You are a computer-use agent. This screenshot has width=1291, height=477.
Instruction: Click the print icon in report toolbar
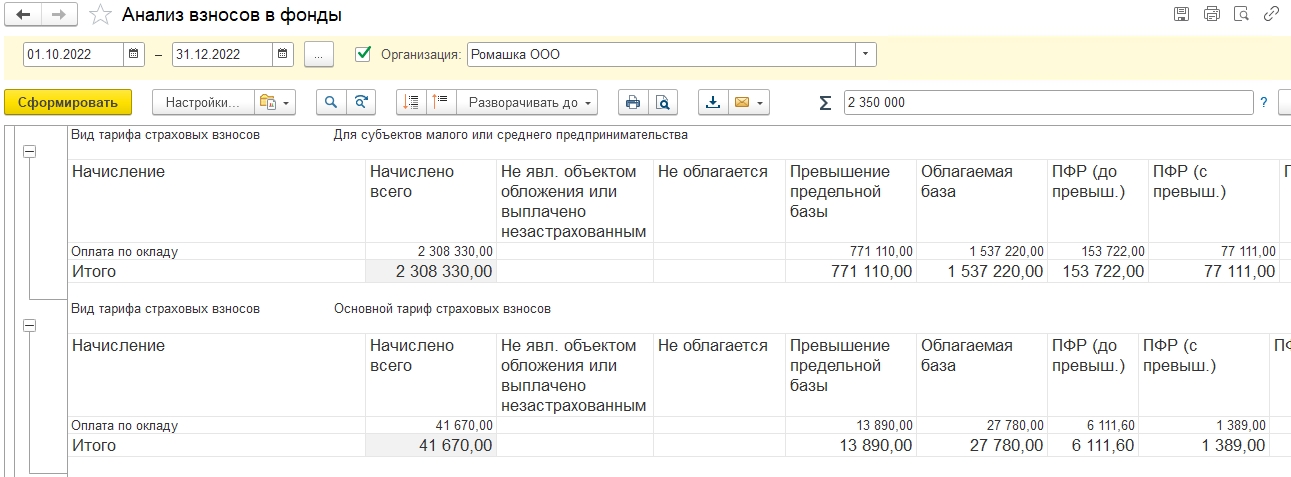click(x=632, y=102)
